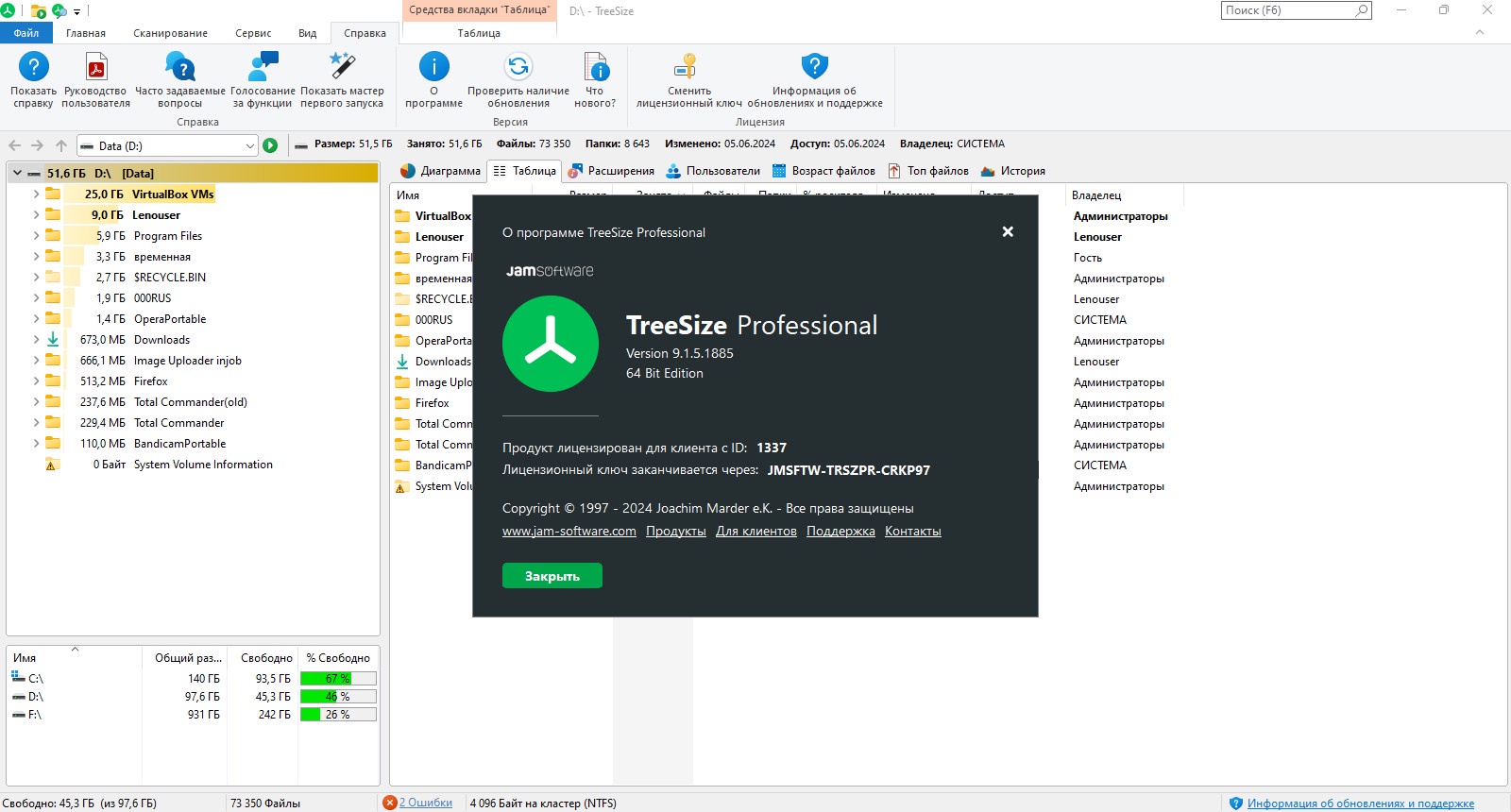Image resolution: width=1511 pixels, height=812 pixels.
Task: Open the Сервис ribbon tab
Action: (253, 33)
